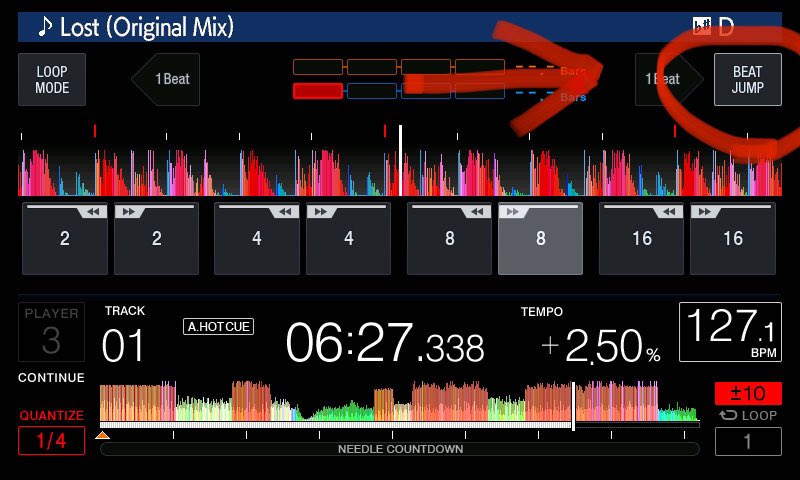
Task: Click the white playhead in overview waveform
Action: click(573, 406)
